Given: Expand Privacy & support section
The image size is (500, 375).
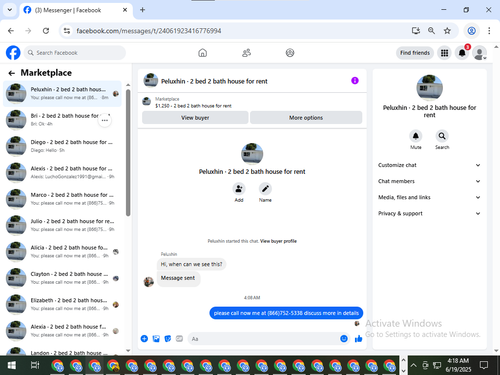Looking at the screenshot, I should [429, 213].
